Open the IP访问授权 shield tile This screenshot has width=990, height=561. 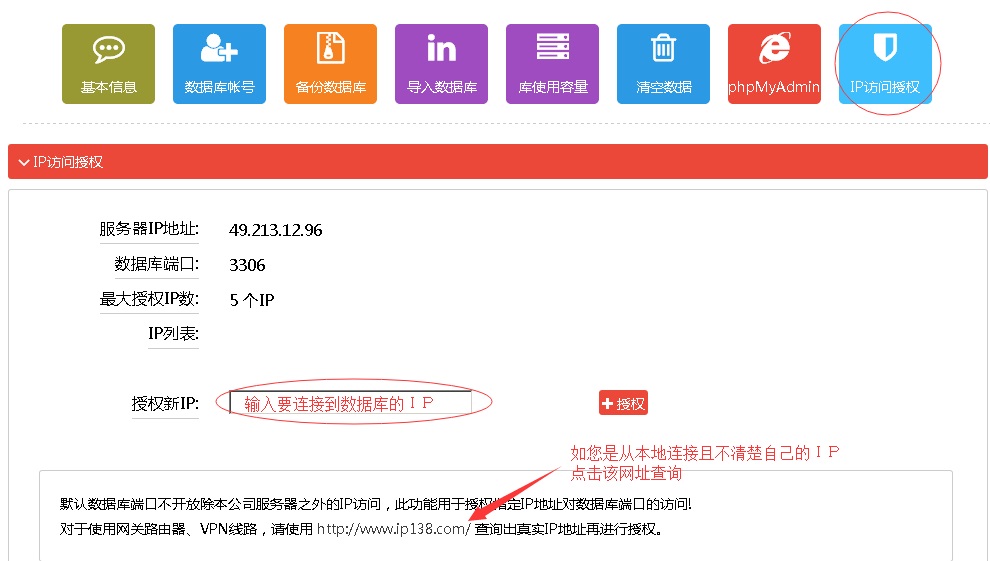pos(884,64)
